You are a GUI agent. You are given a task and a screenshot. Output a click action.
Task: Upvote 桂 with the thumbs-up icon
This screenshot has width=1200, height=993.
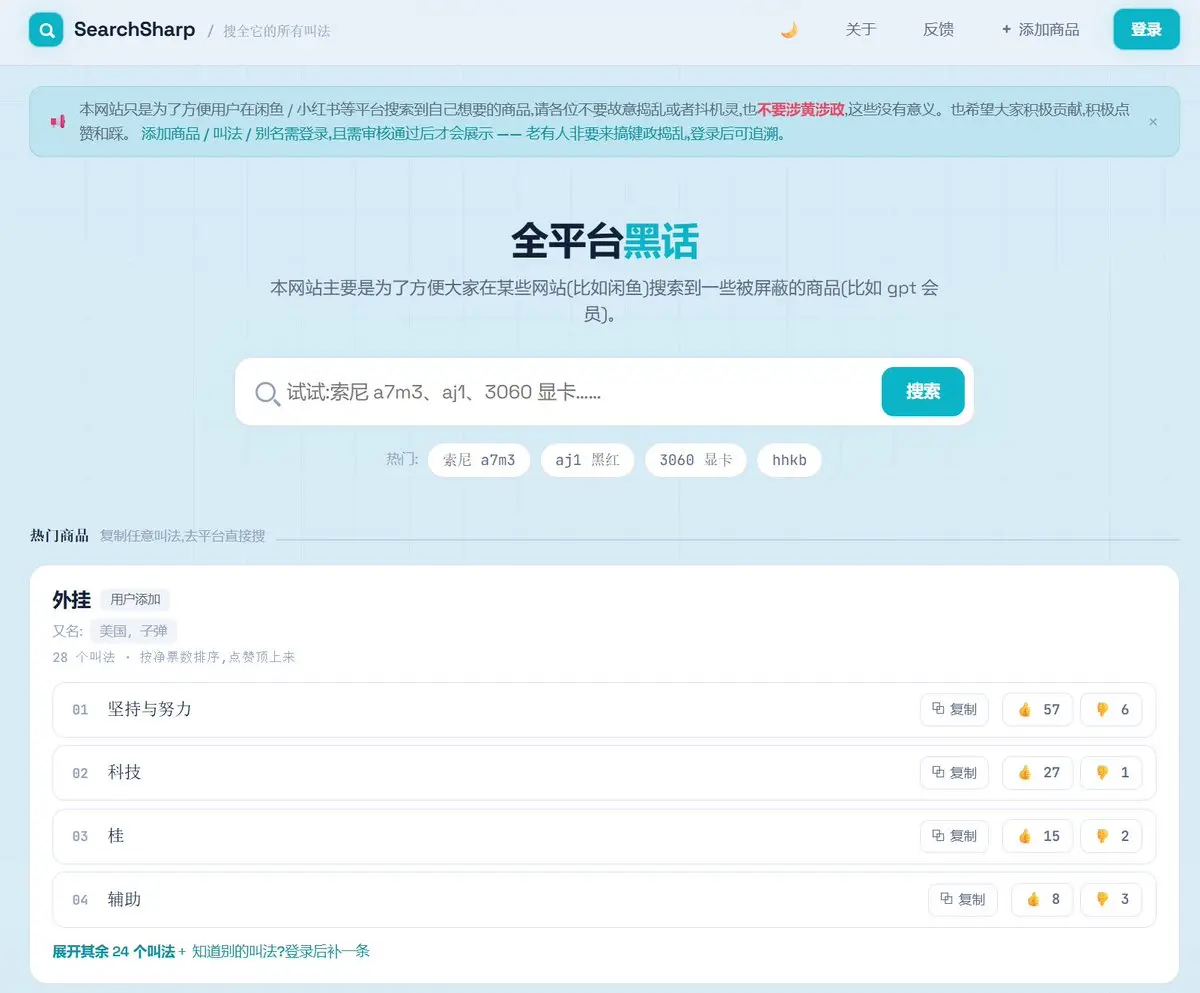click(x=1038, y=836)
